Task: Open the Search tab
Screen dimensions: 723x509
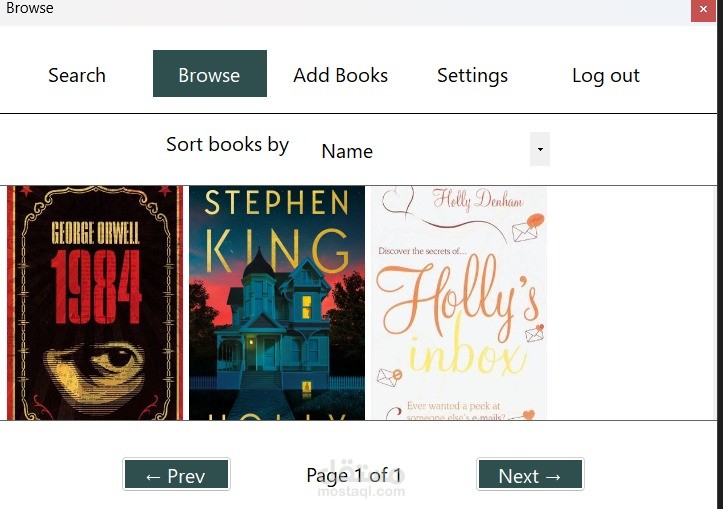Action: [77, 75]
